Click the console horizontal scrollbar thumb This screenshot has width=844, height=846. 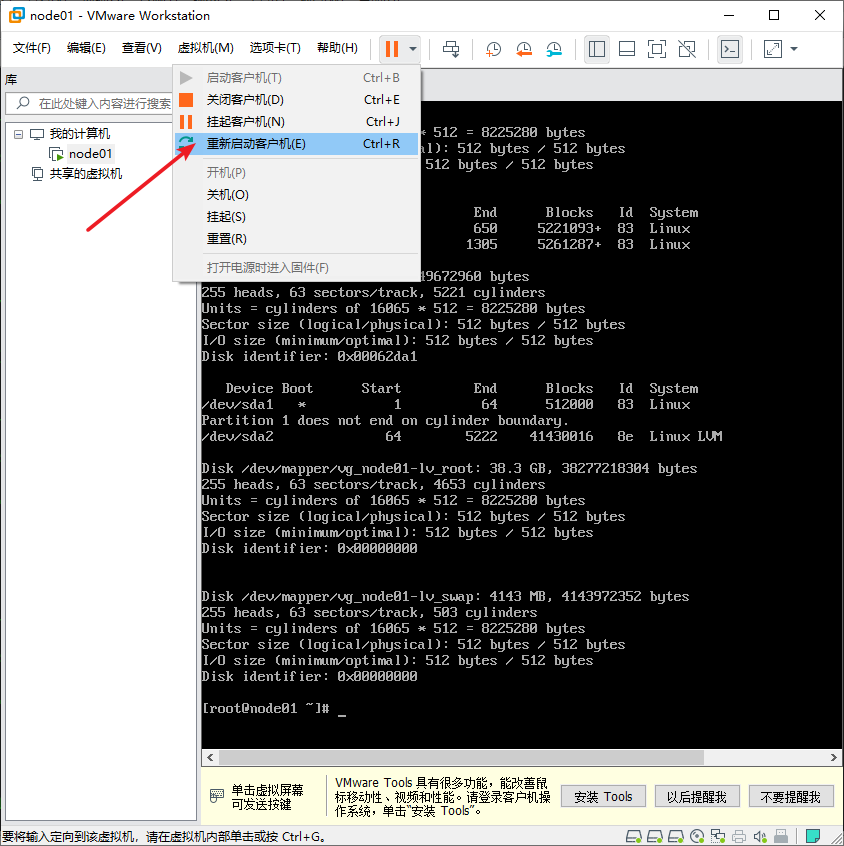point(461,758)
